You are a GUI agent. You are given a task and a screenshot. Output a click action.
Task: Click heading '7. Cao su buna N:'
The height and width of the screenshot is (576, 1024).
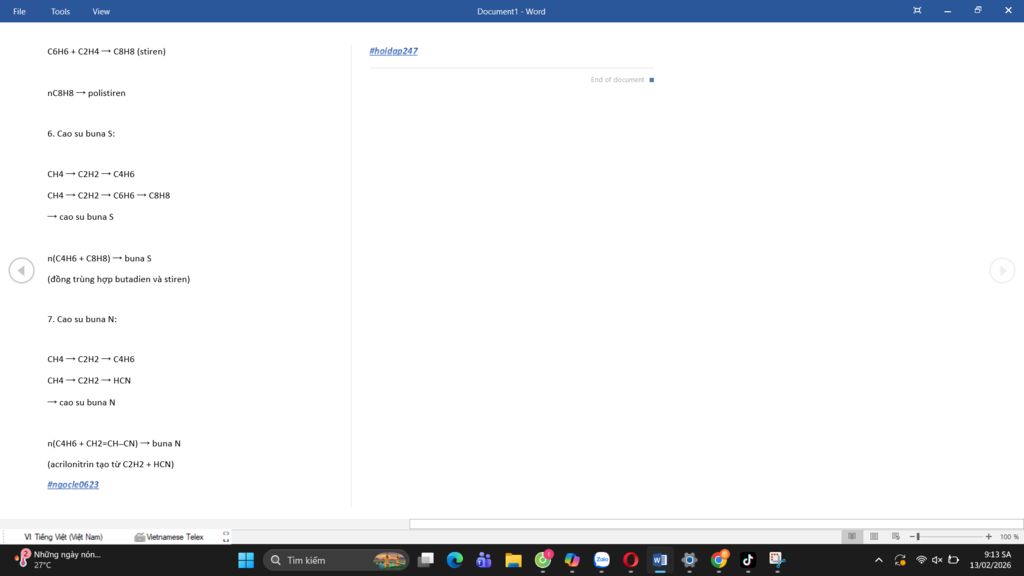tap(82, 319)
